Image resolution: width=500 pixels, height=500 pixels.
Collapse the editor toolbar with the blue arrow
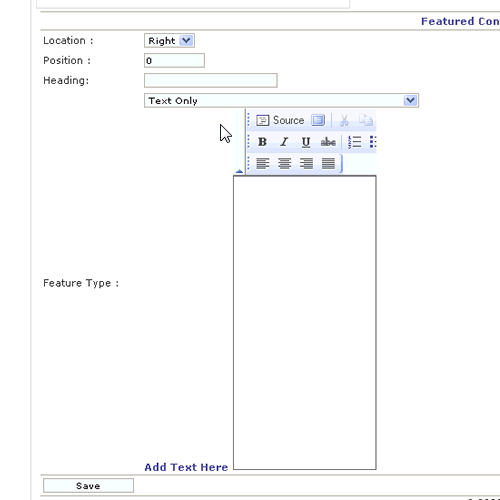(239, 171)
